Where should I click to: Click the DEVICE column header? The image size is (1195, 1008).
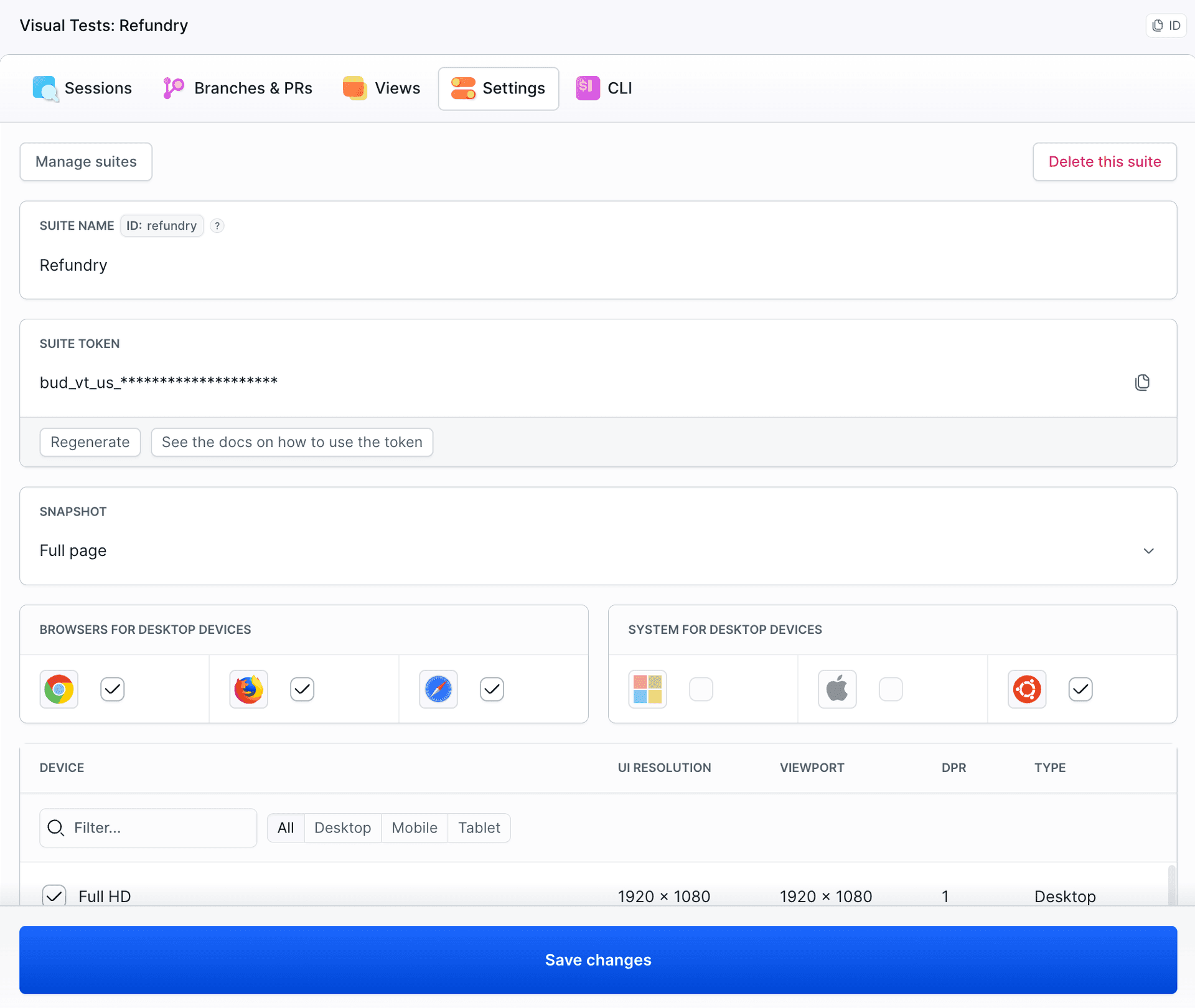[x=62, y=768]
